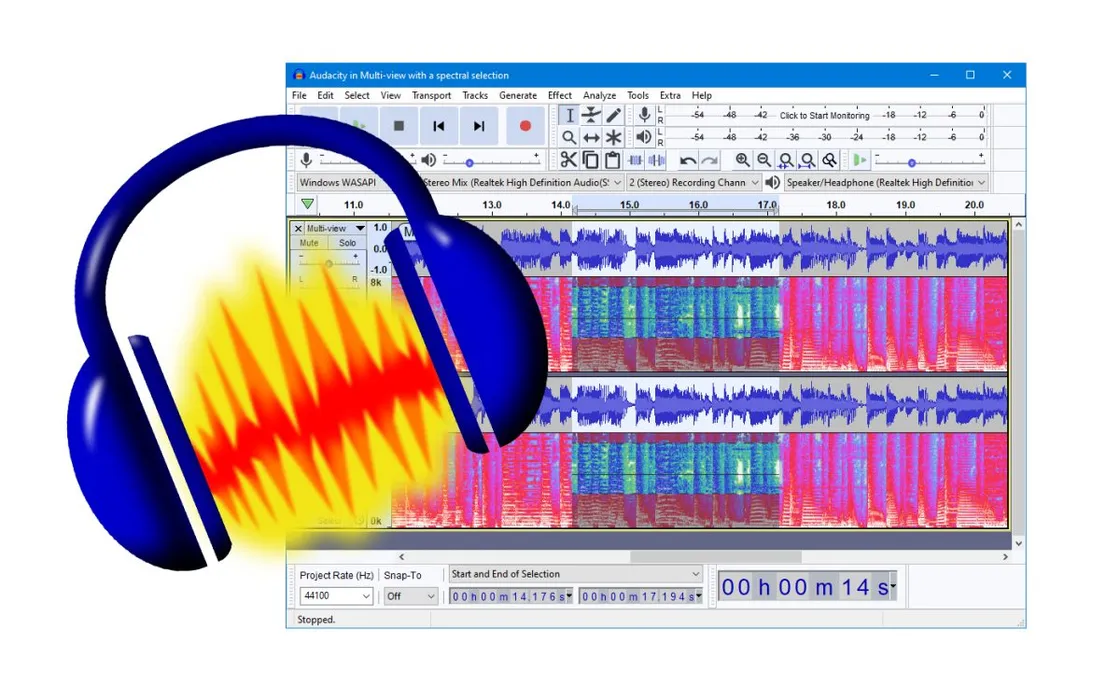This screenshot has width=1120, height=700.
Task: Open the Generate menu
Action: pos(518,95)
